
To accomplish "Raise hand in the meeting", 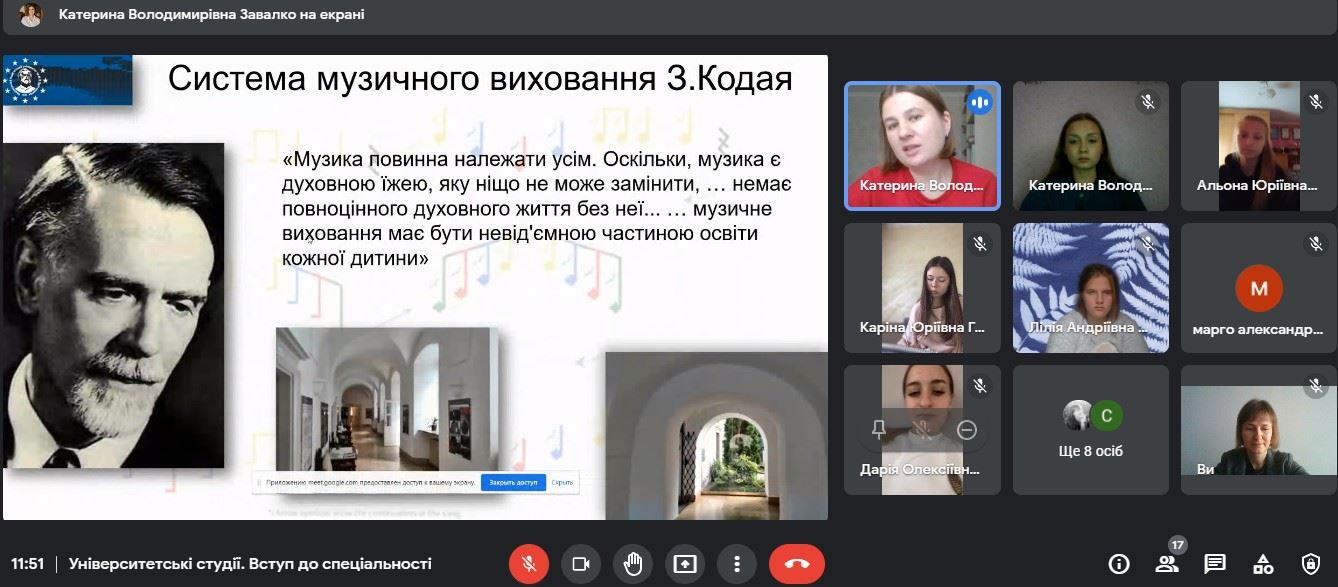I will [633, 564].
